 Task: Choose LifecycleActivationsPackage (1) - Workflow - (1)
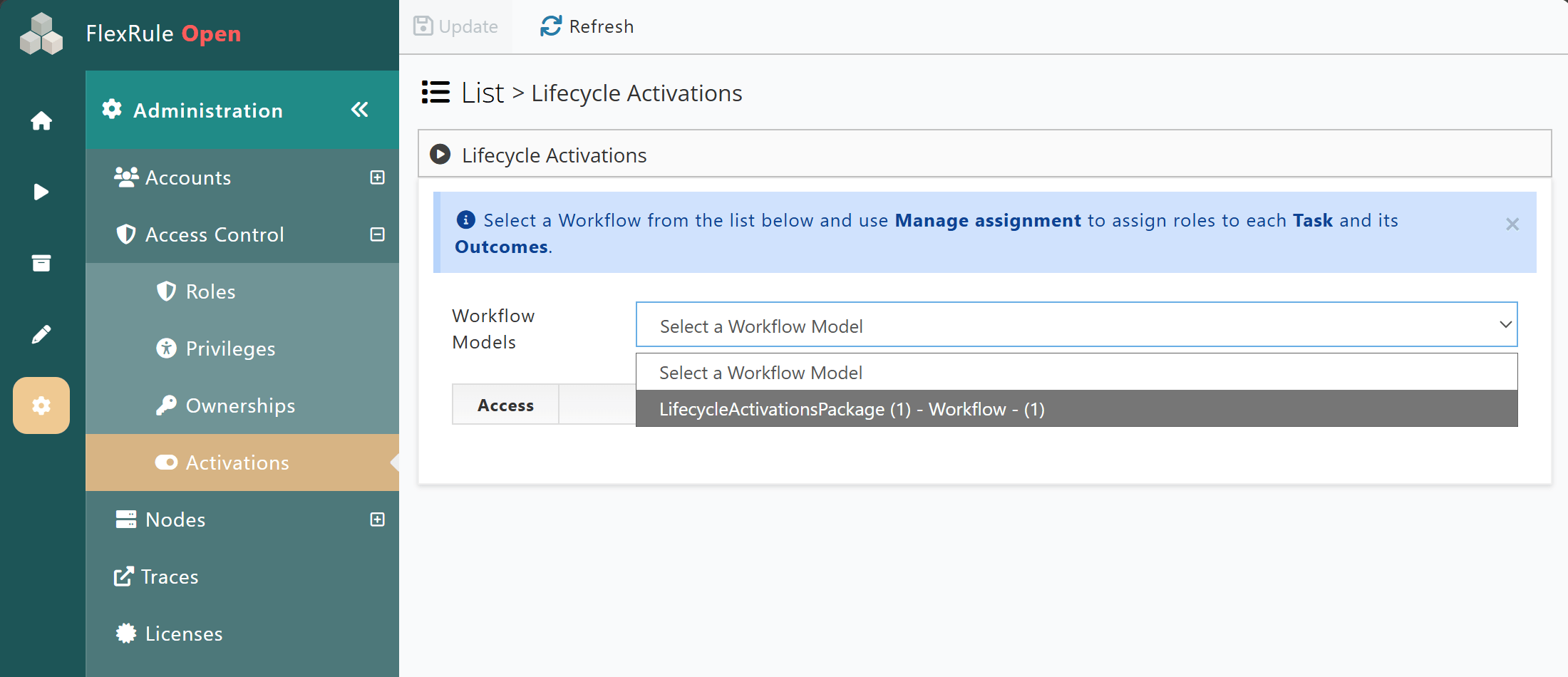click(x=1076, y=408)
